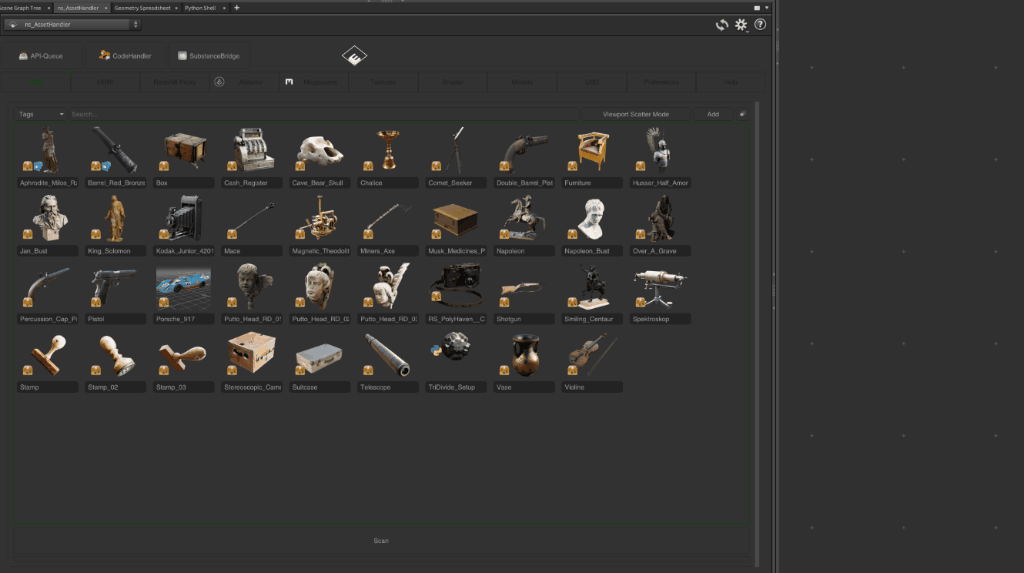This screenshot has height=573, width=1024.
Task: Click the reload icon in top-right corner
Action: pyautogui.click(x=721, y=25)
